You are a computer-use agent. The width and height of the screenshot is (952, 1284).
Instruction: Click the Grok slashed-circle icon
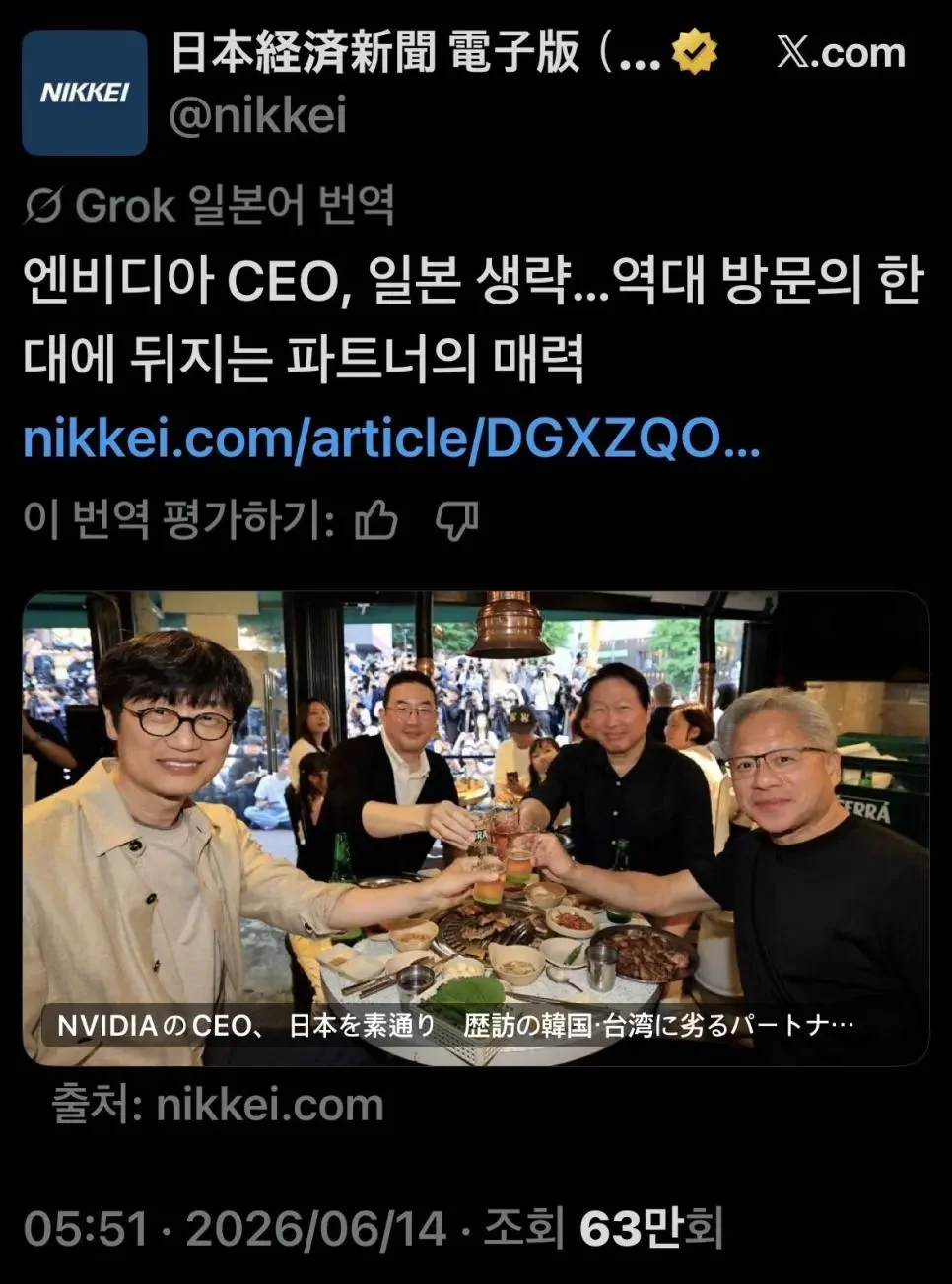tap(43, 206)
